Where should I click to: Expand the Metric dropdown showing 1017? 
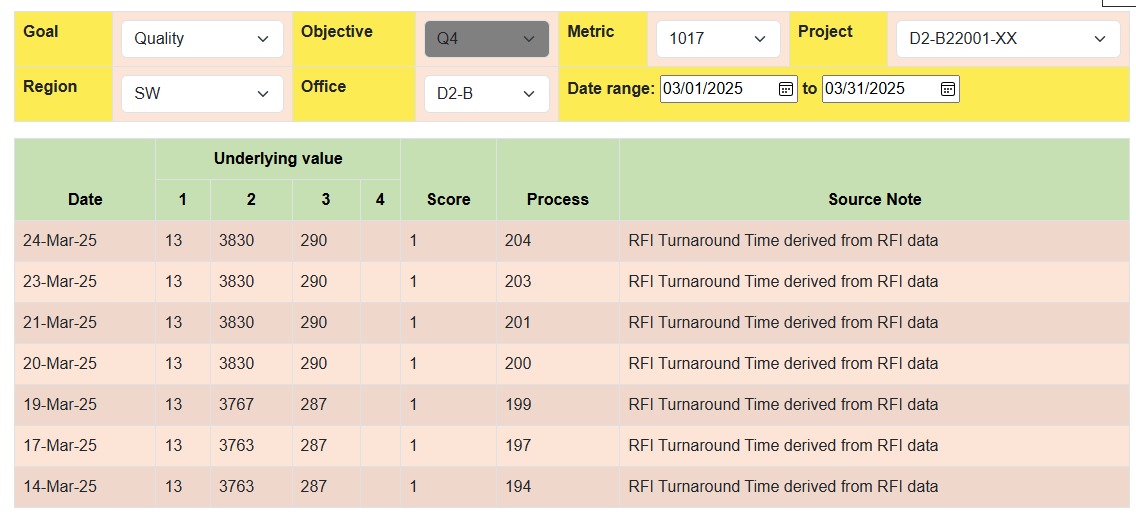click(717, 39)
